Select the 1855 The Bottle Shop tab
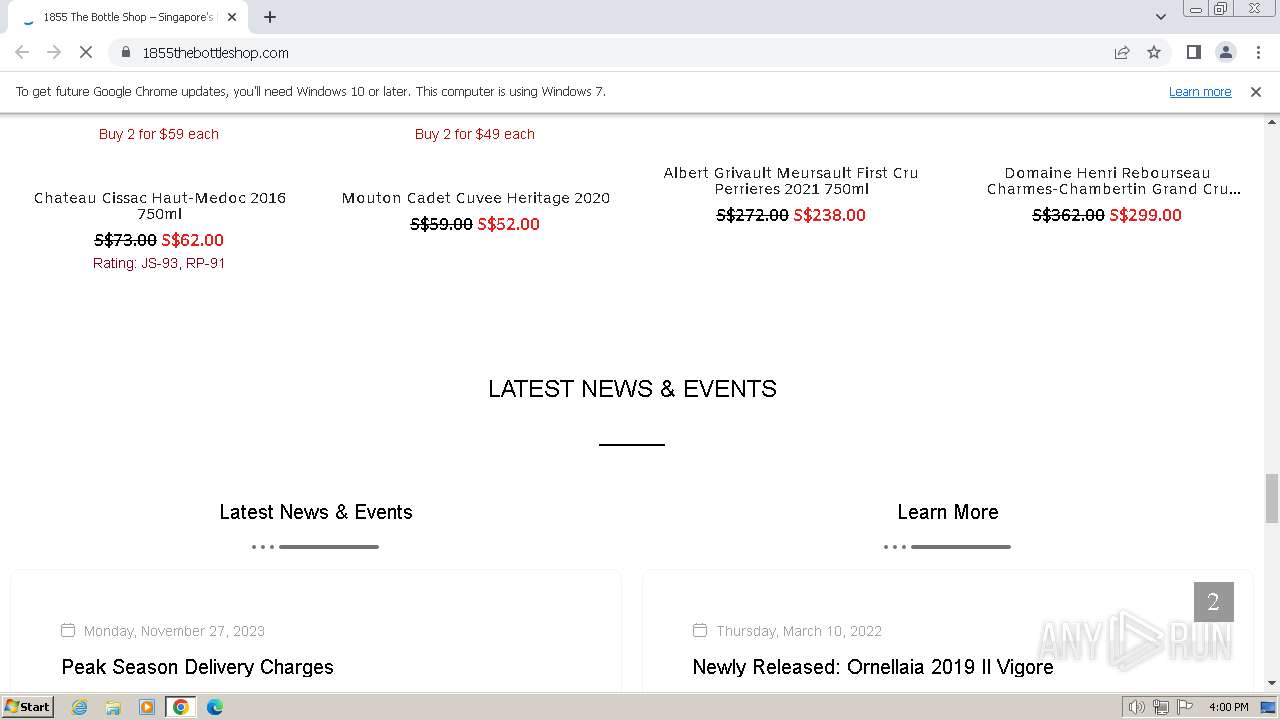 point(128,17)
